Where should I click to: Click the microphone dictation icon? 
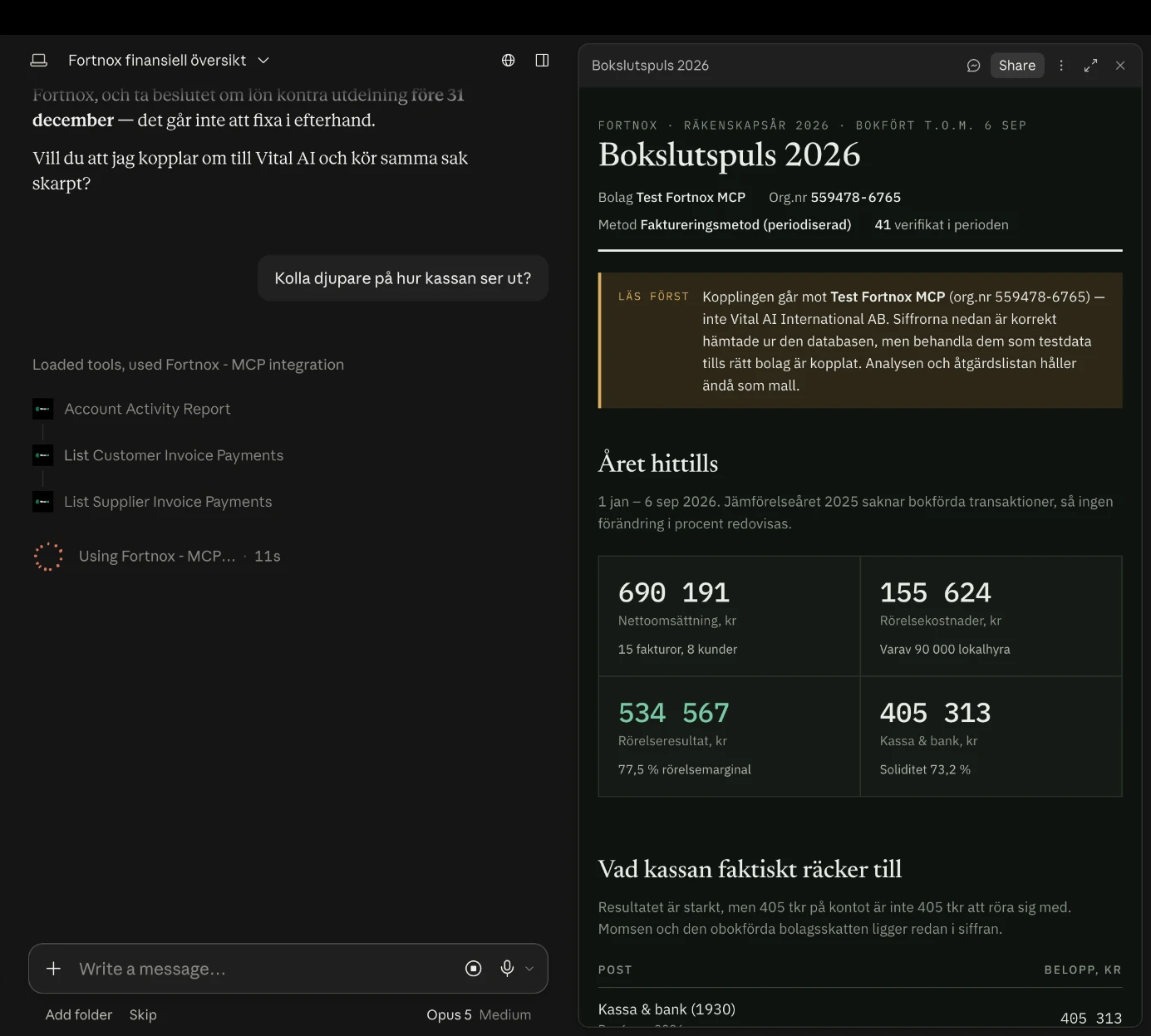pos(507,969)
